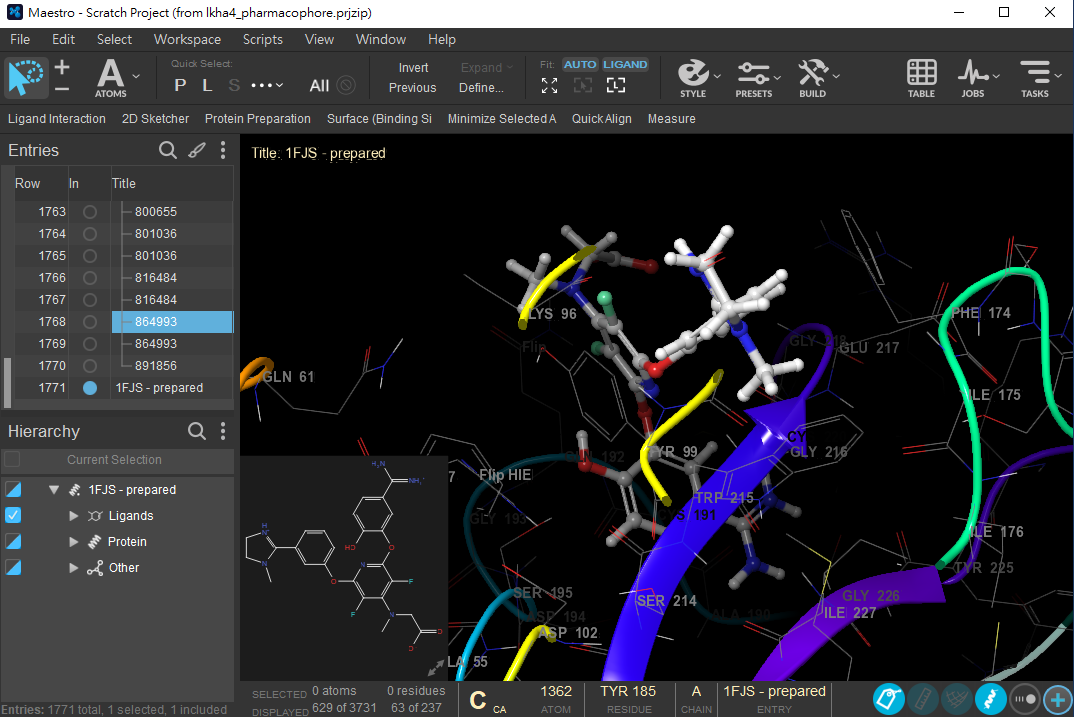Open the Workspace menu
The image size is (1074, 717).
pyautogui.click(x=187, y=39)
